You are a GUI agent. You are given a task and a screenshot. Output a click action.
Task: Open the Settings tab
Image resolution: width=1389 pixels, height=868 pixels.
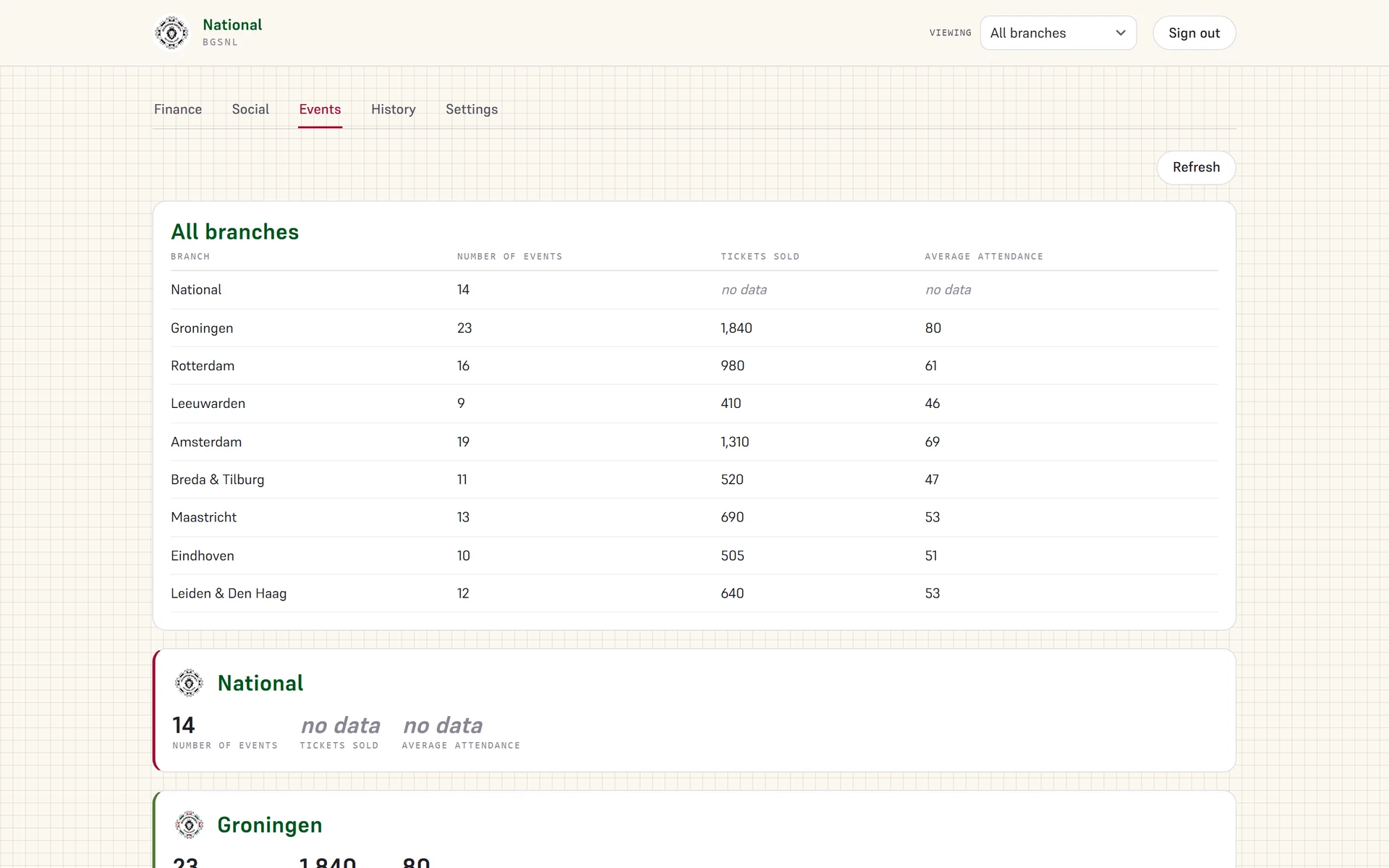pos(472,109)
